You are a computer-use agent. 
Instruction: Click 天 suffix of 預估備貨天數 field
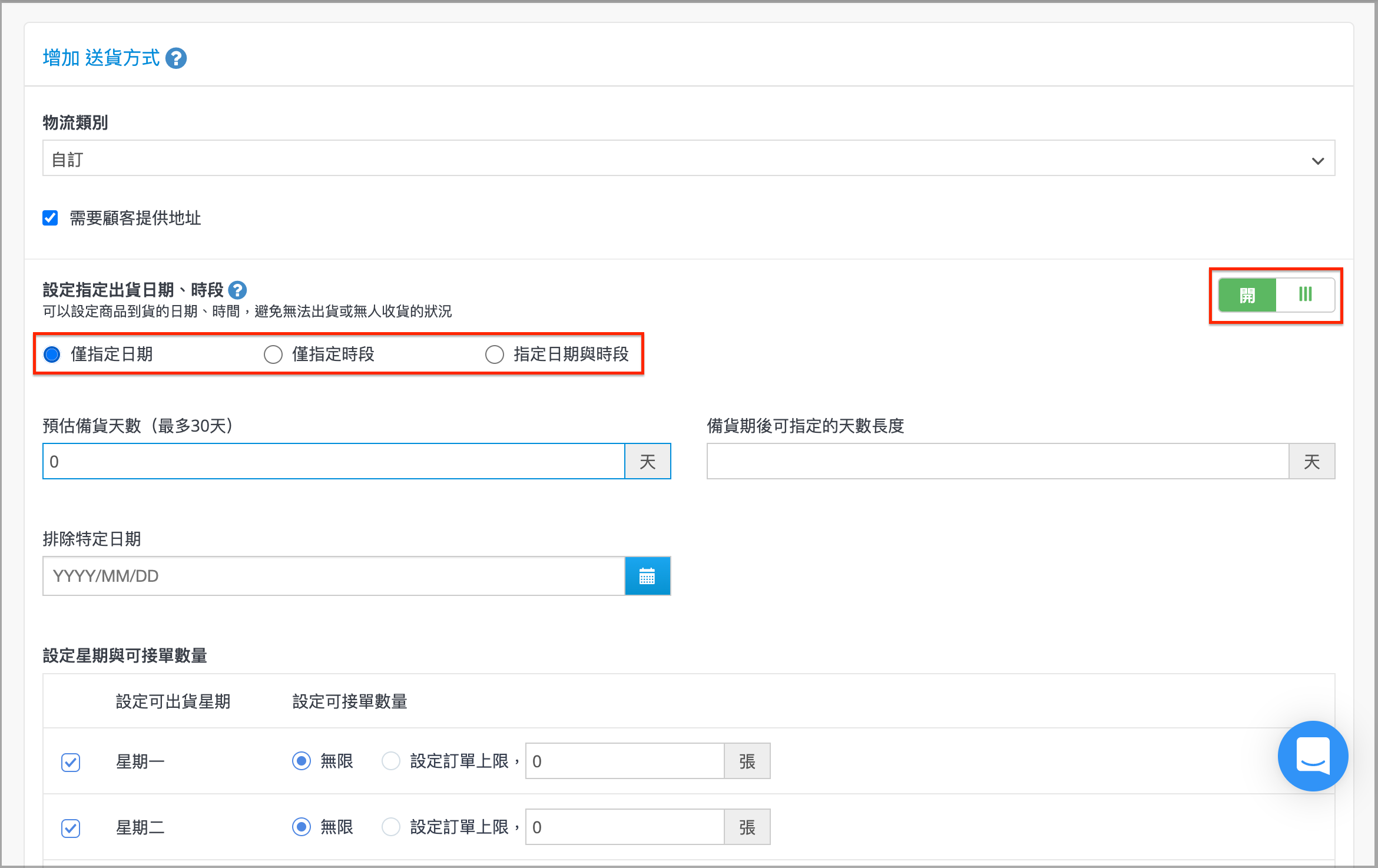click(x=648, y=461)
